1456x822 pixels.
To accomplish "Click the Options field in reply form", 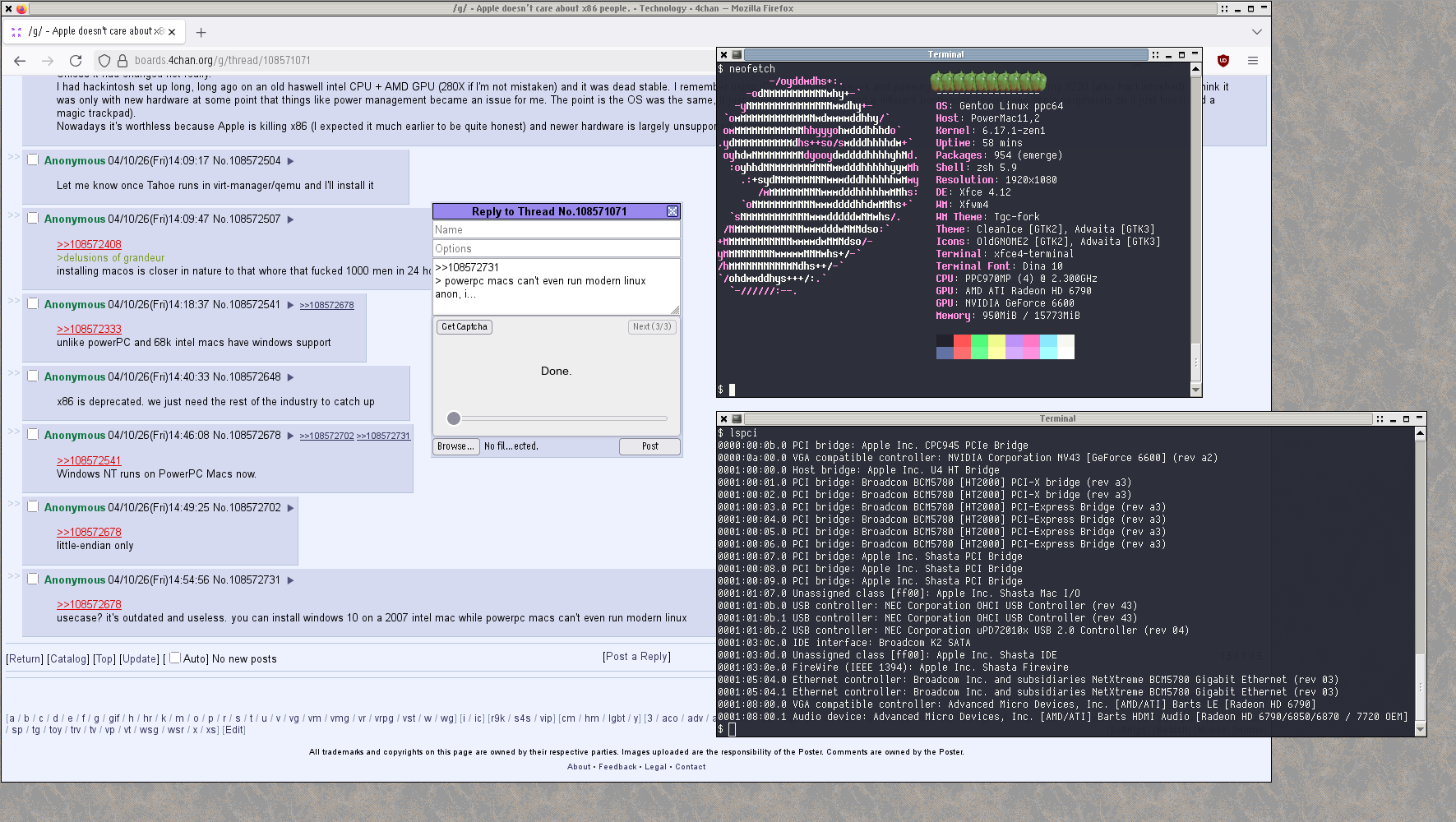I will (557, 249).
